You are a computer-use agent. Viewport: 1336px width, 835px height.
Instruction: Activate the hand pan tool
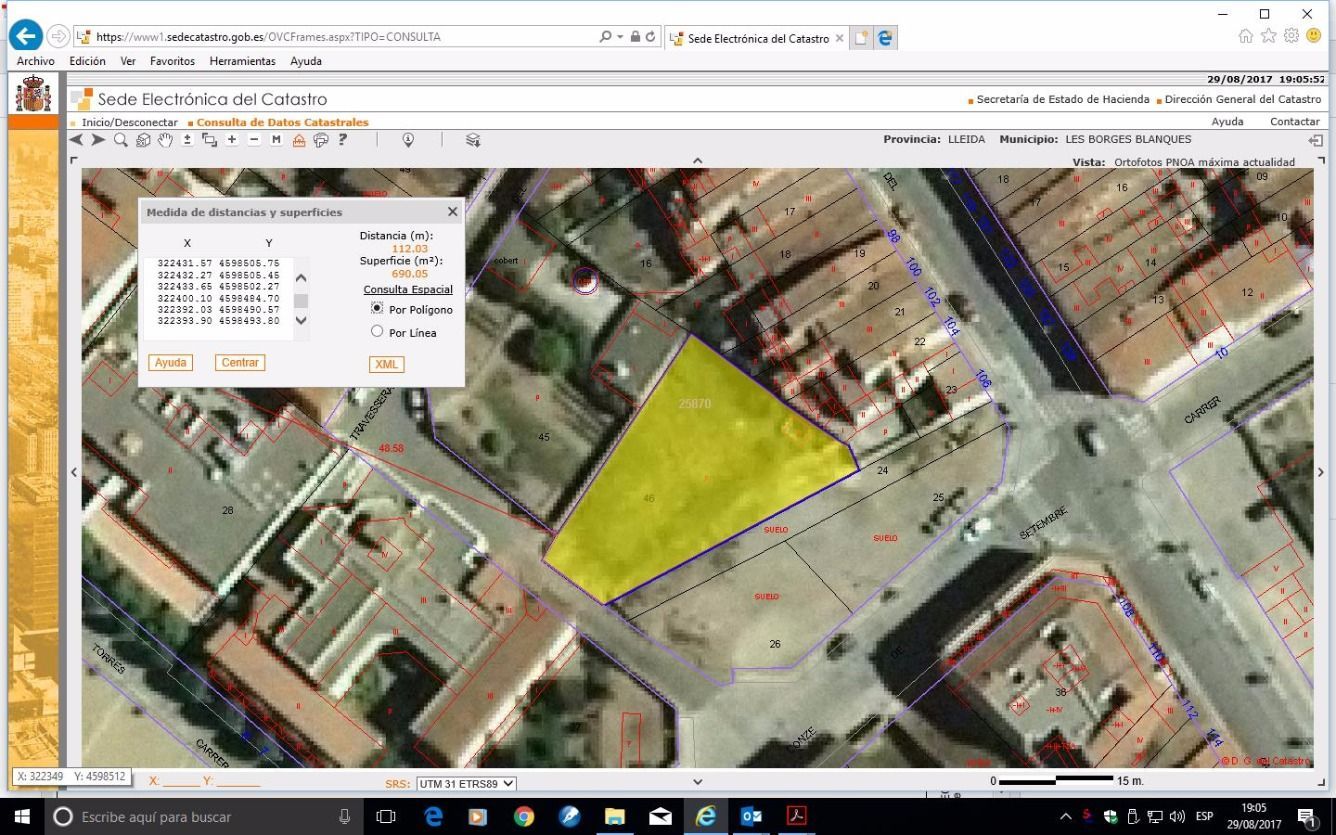165,140
